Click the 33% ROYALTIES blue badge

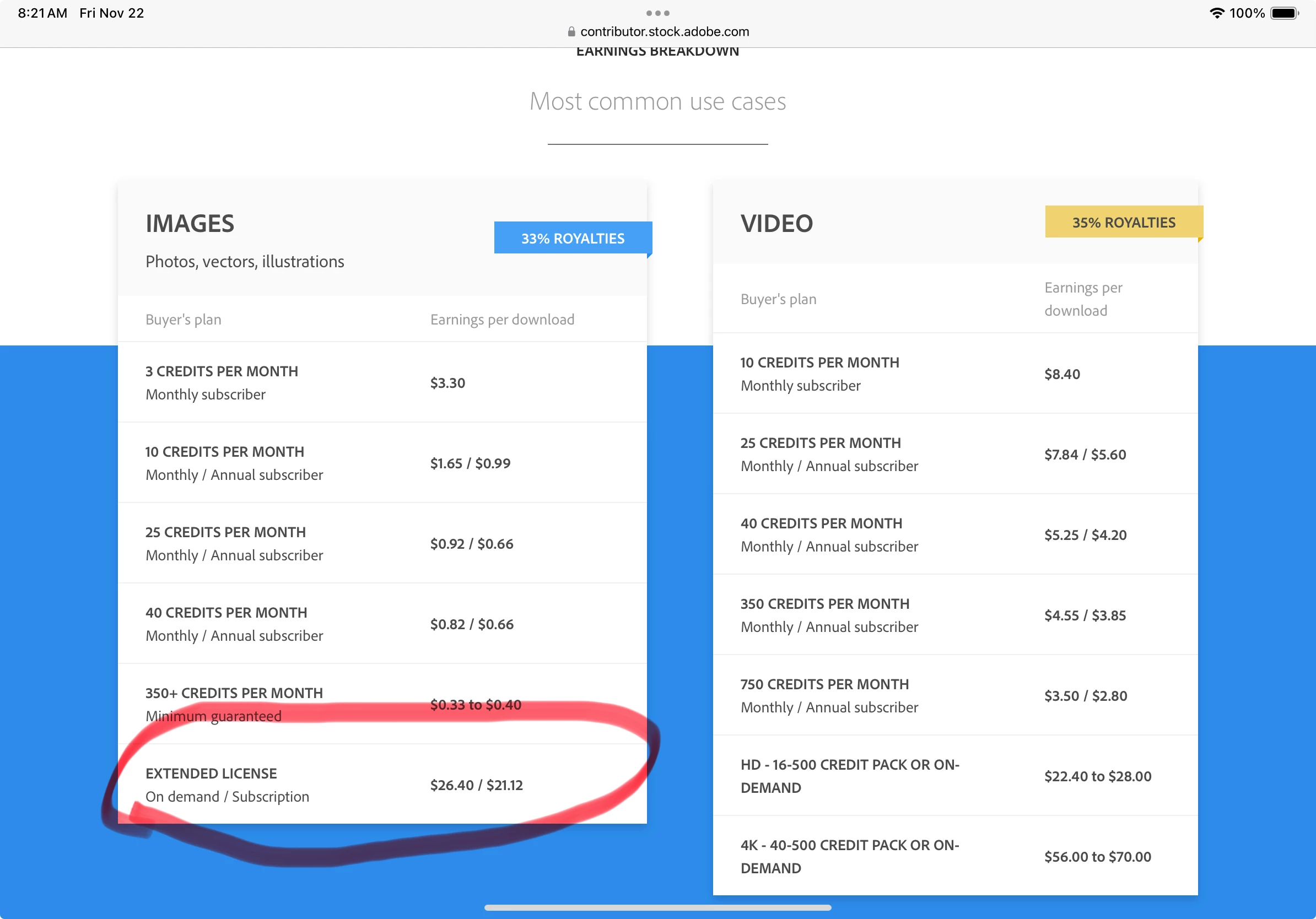coord(572,239)
